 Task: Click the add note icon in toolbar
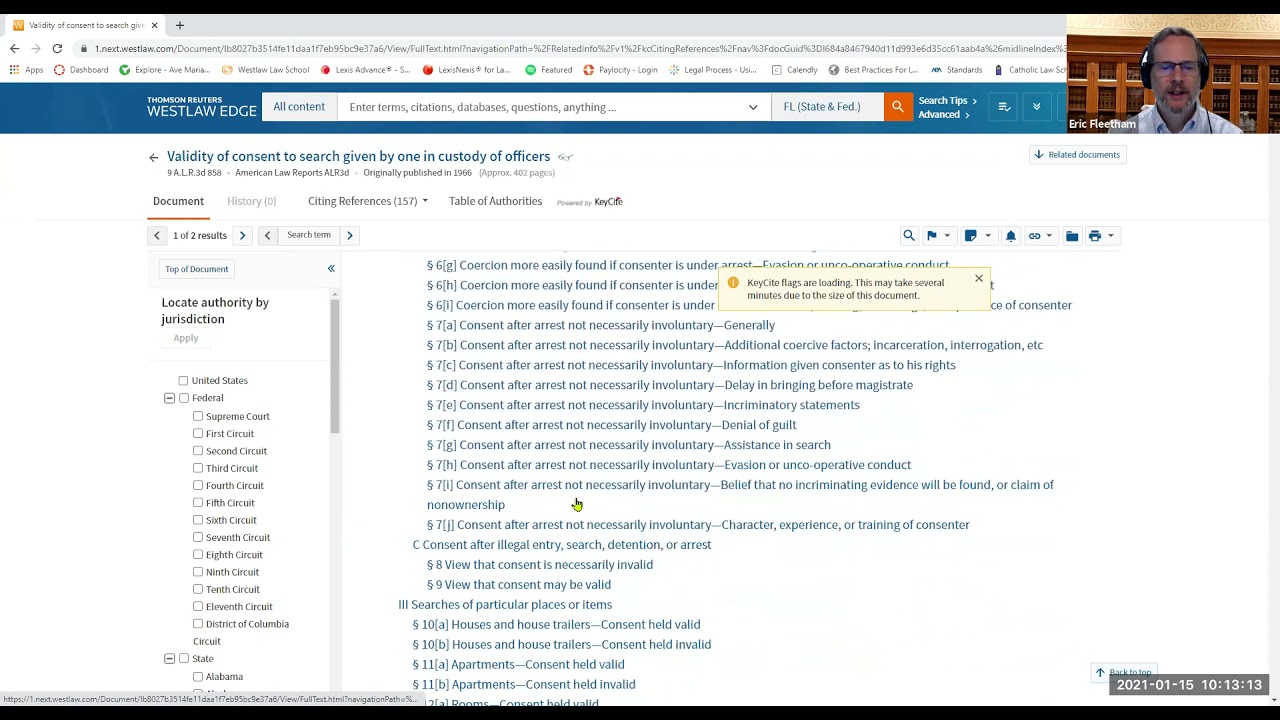(x=970, y=236)
